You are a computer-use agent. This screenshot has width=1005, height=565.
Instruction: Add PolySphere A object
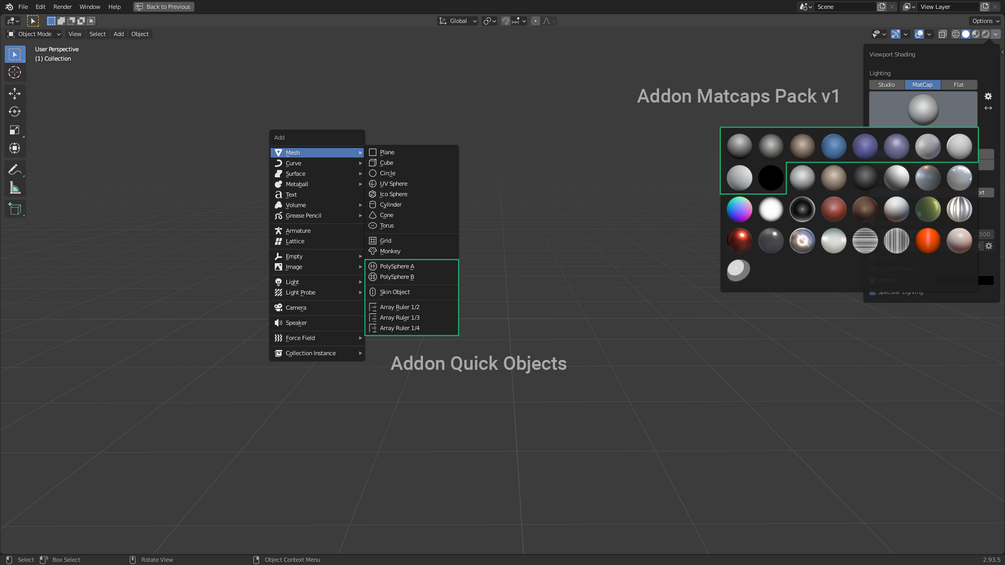click(411, 266)
